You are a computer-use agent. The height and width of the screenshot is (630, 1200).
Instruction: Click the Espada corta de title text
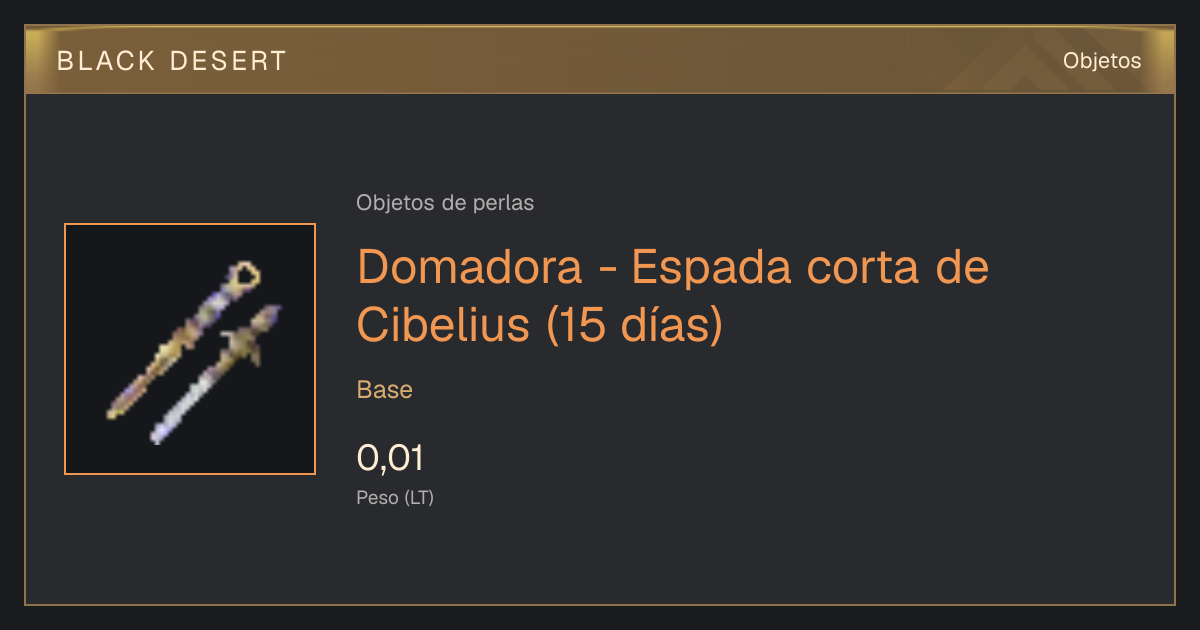pos(811,267)
